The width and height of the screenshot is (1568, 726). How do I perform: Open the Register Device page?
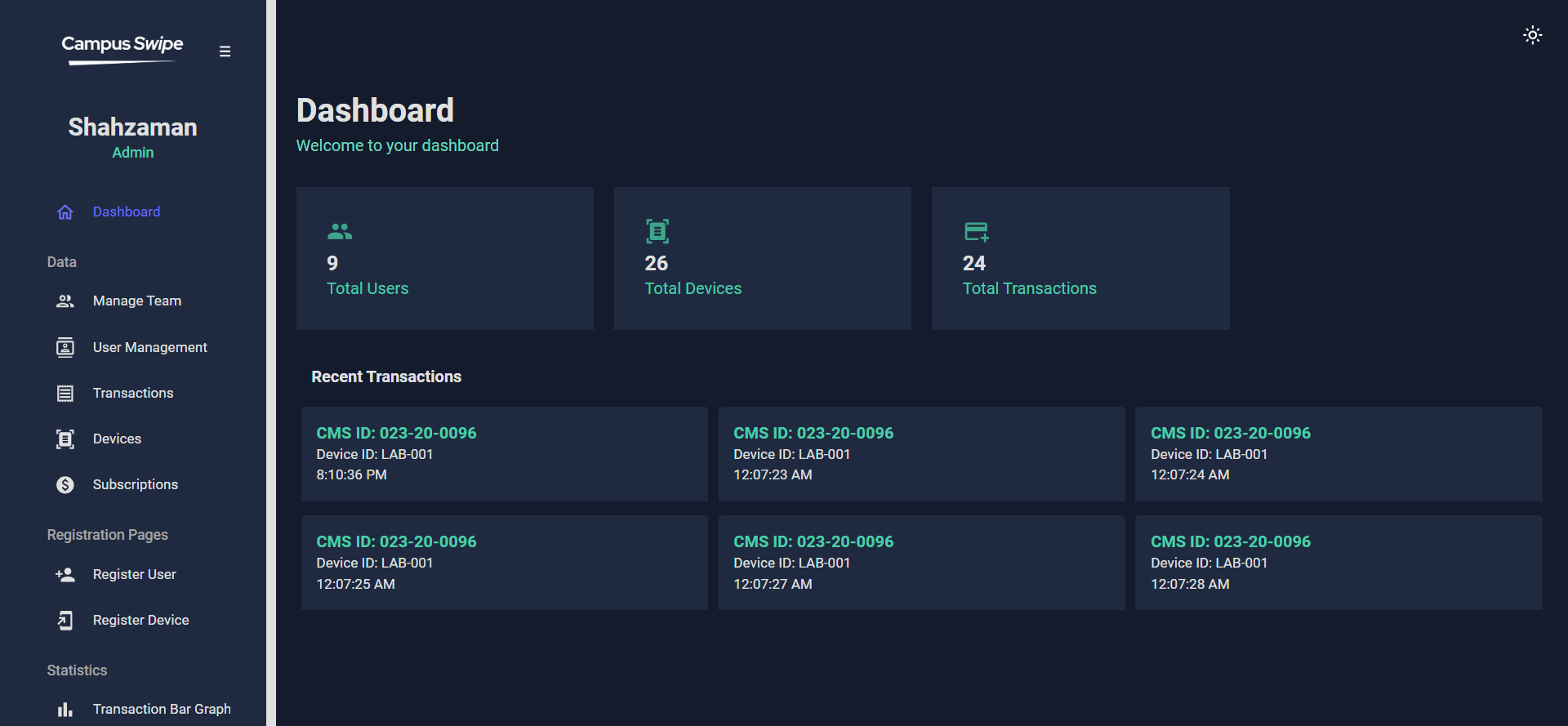(x=141, y=621)
